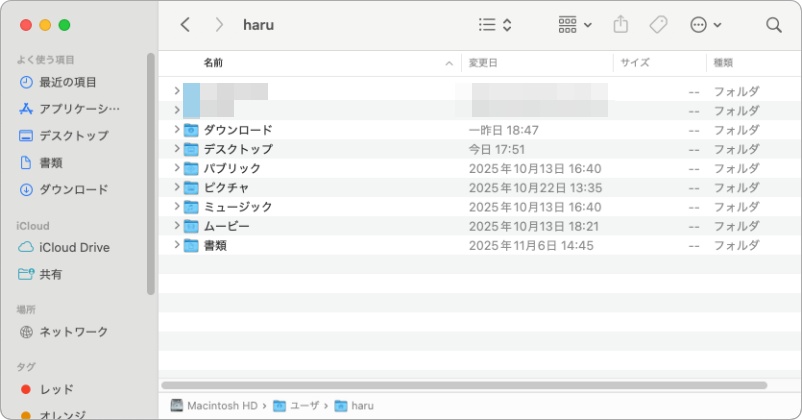Go back with the left chevron
The image size is (802, 420).
tap(184, 25)
